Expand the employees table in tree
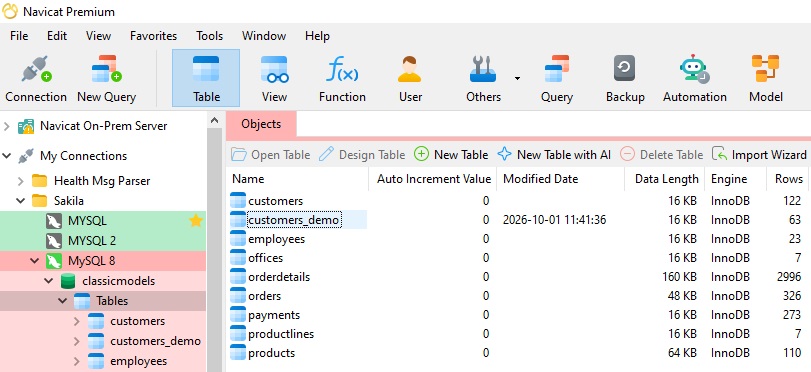Viewport: 811px width, 372px height. pos(77,361)
